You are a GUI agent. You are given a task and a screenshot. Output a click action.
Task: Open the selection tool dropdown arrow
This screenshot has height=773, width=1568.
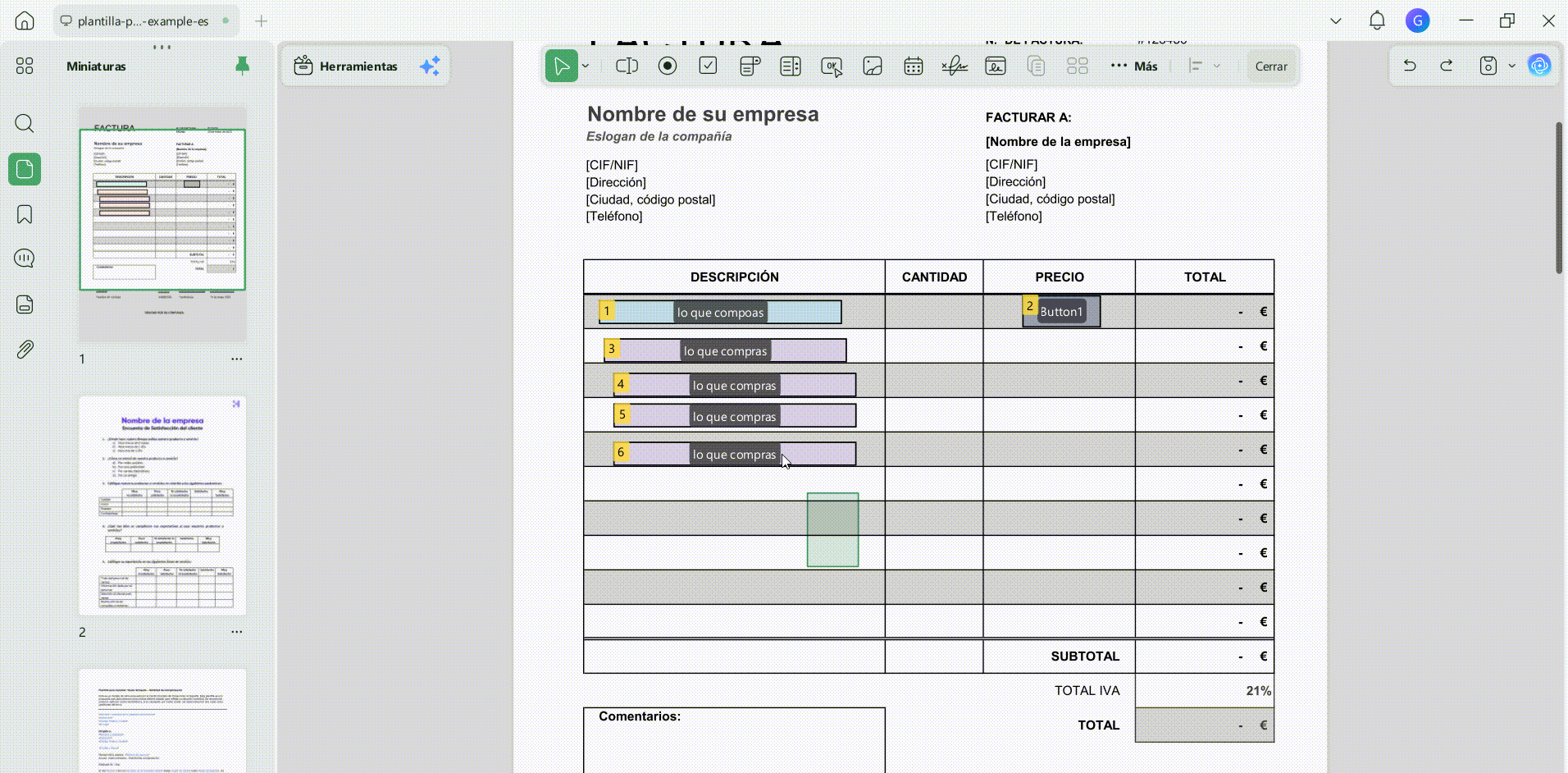(586, 66)
